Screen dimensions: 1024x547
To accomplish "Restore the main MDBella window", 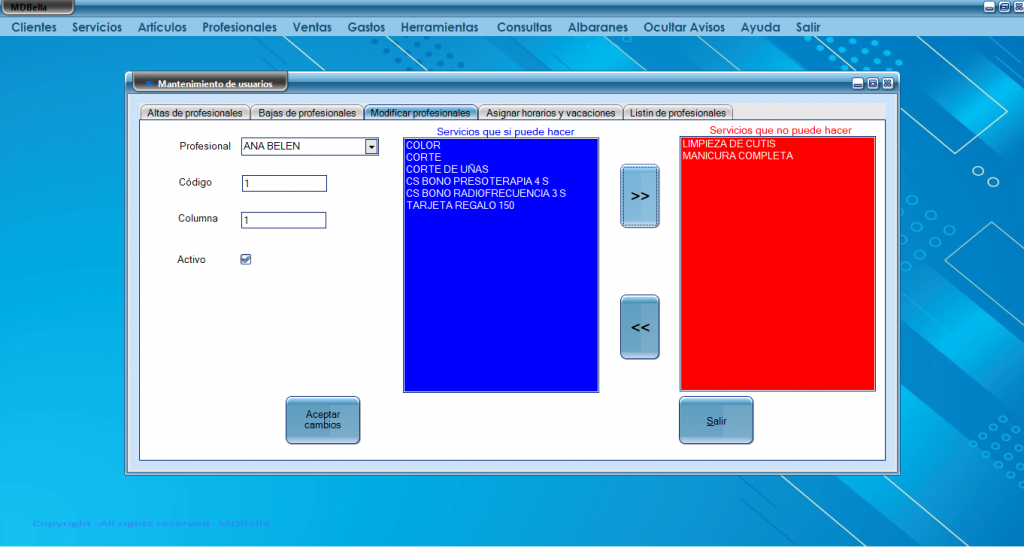I will [x=1004, y=7].
